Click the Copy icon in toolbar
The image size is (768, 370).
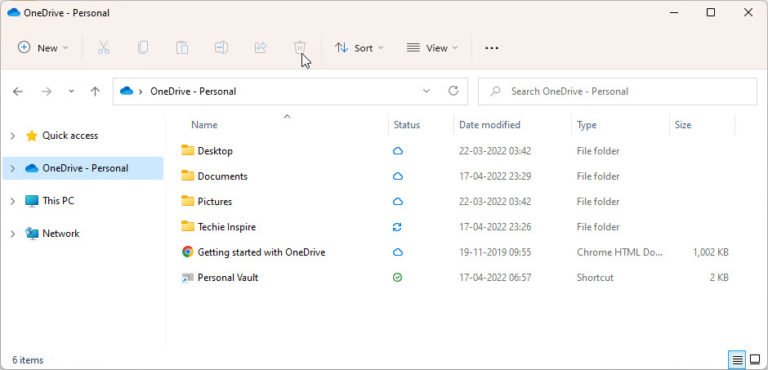coord(143,48)
